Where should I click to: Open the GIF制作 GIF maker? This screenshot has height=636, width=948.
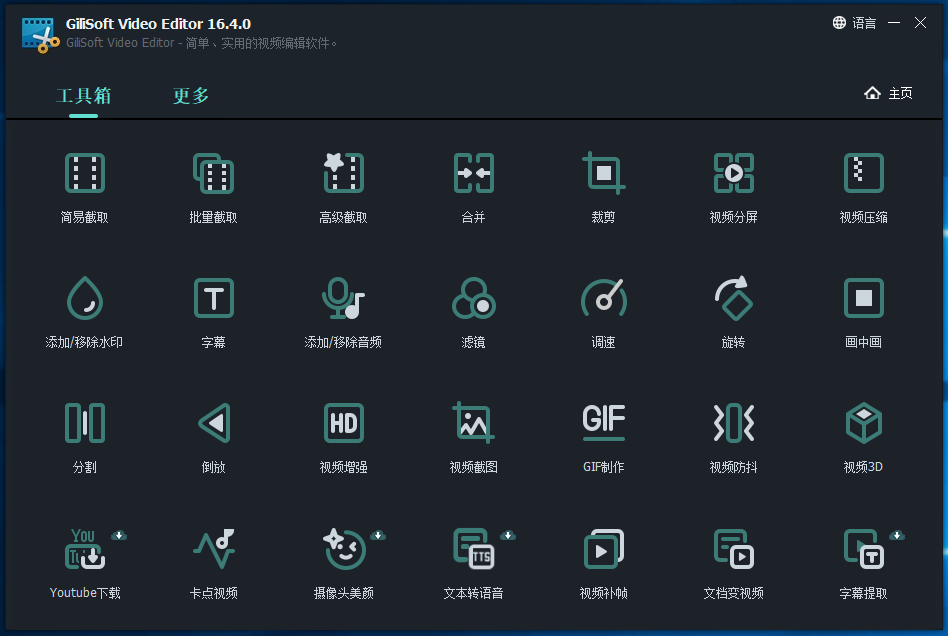tap(603, 424)
